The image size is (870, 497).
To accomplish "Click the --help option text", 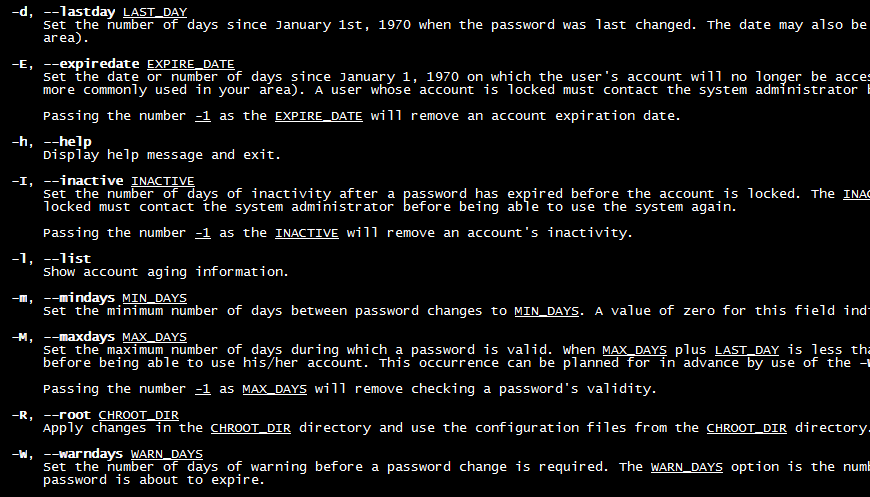I will [x=68, y=142].
